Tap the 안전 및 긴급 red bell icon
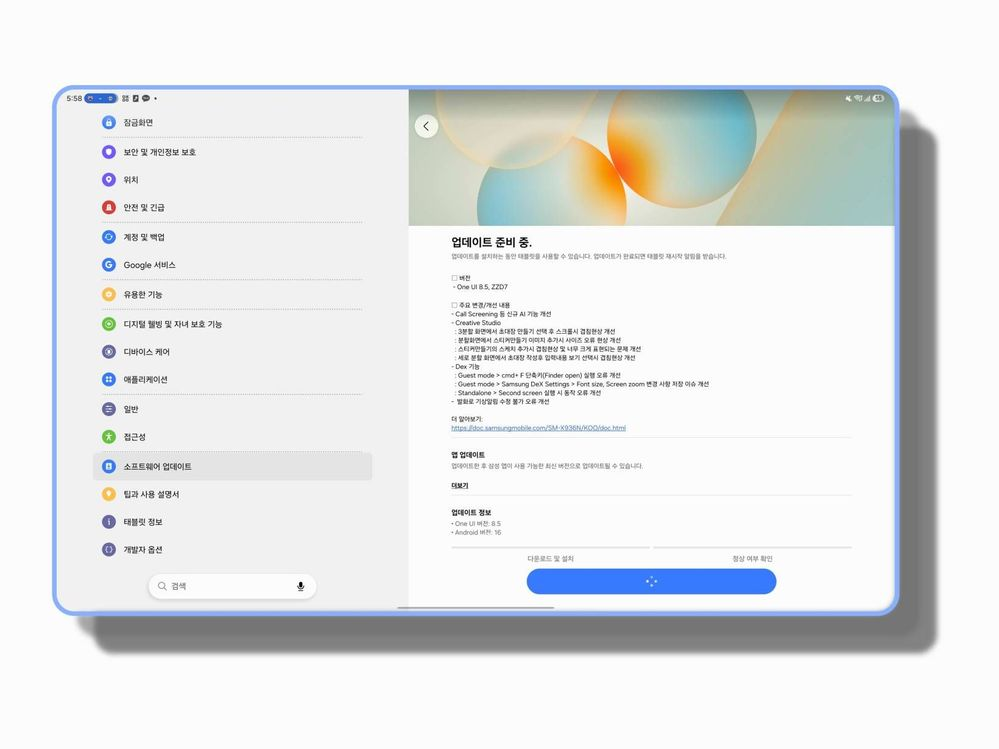The height and width of the screenshot is (749, 999). (x=109, y=207)
